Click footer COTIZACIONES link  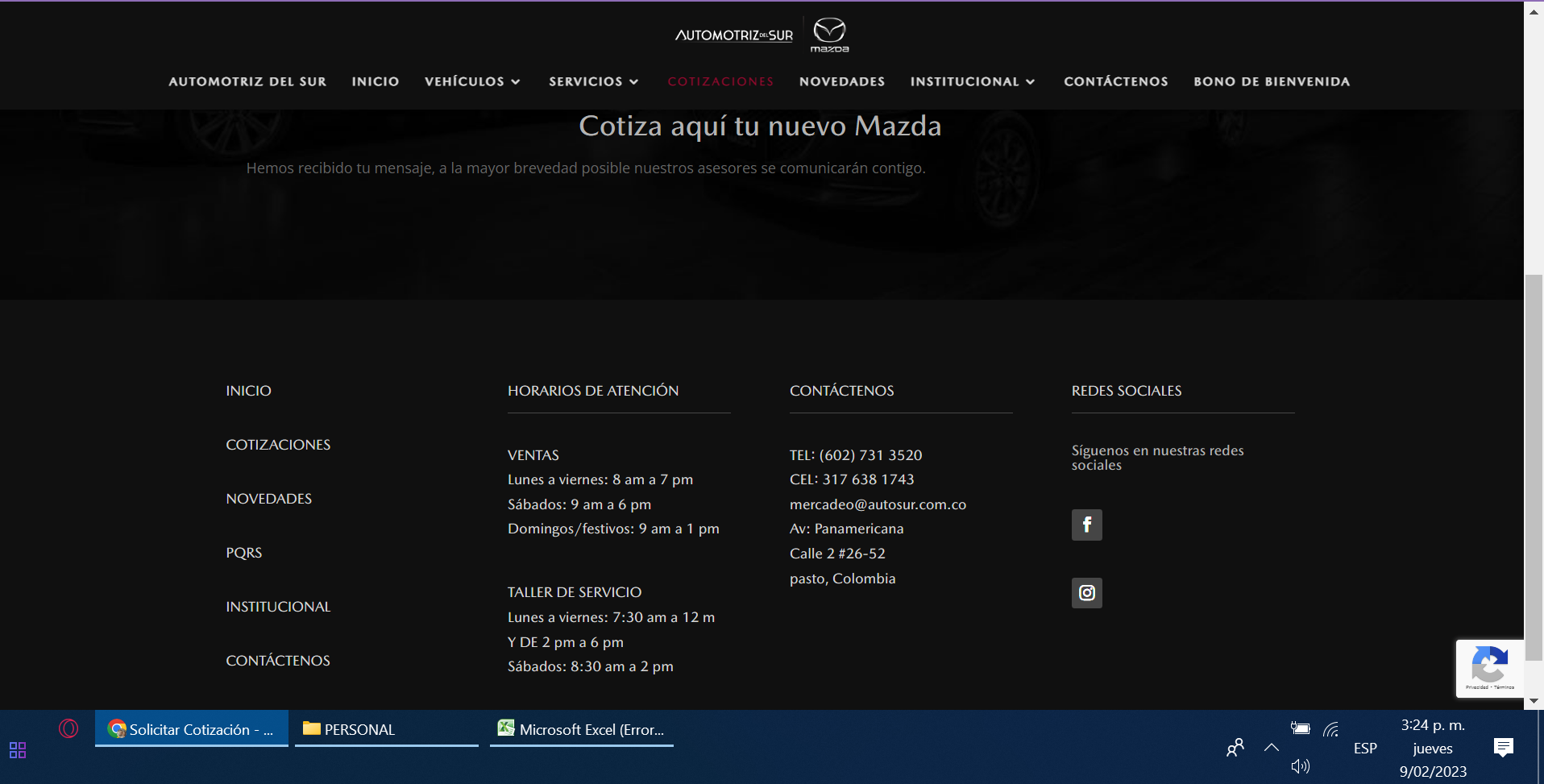[x=278, y=445]
